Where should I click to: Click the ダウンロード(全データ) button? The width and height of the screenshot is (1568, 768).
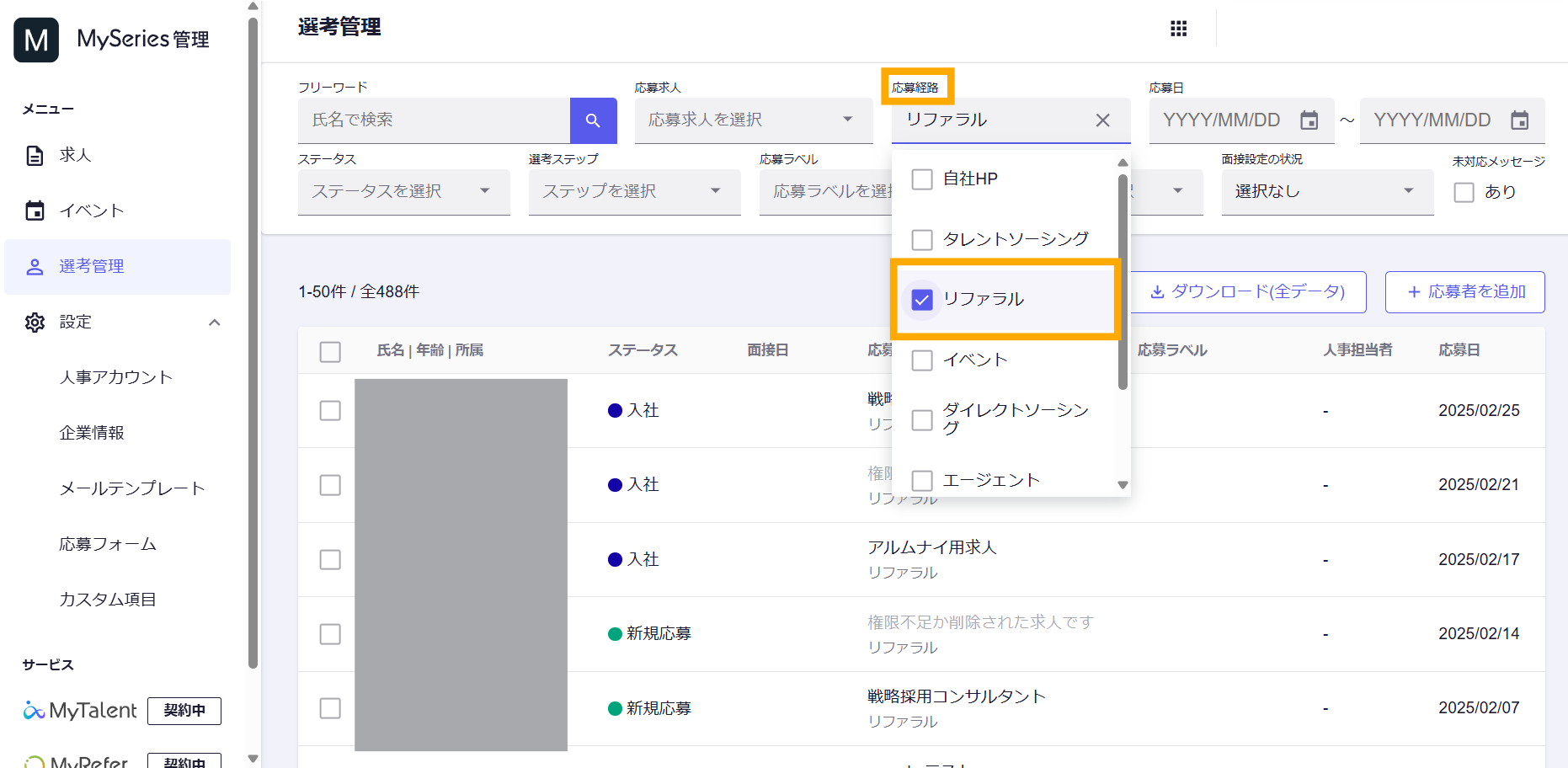pos(1247,292)
